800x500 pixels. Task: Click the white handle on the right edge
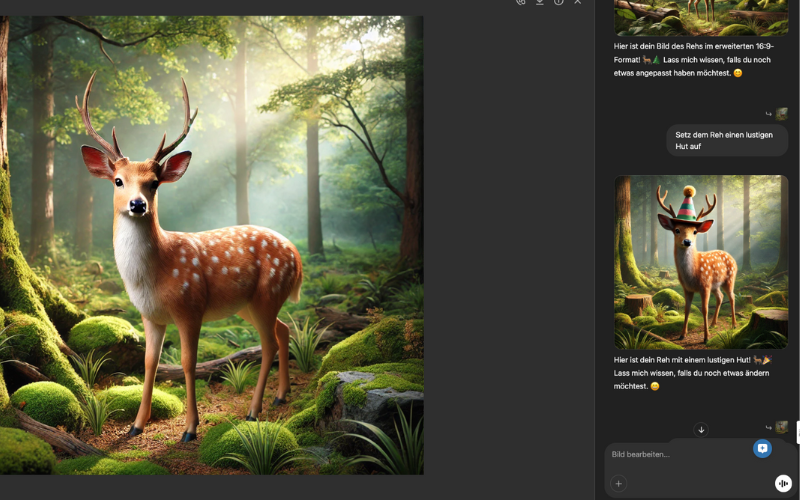(798, 432)
